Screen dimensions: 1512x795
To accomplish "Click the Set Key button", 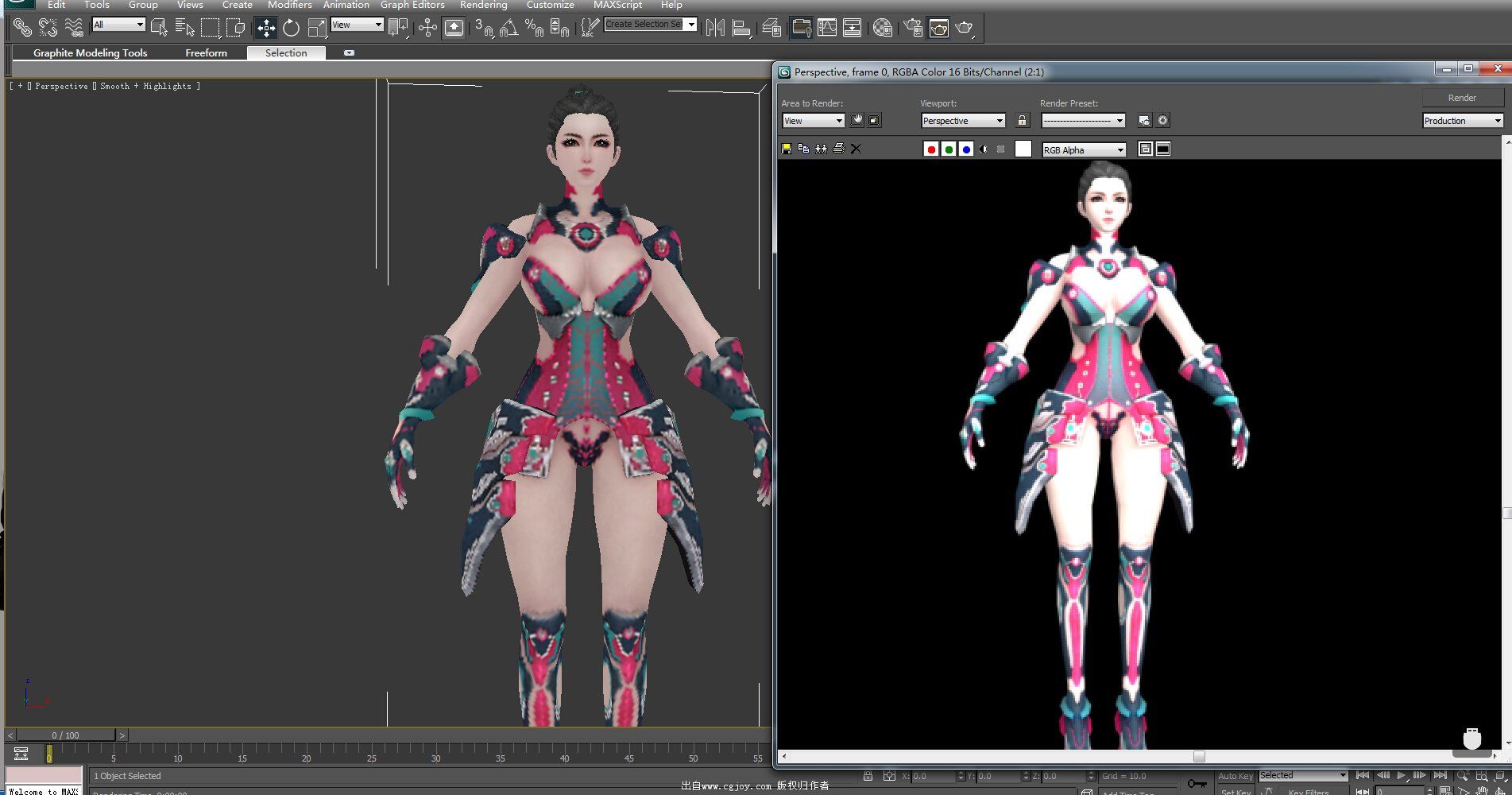I will pos(1235,791).
